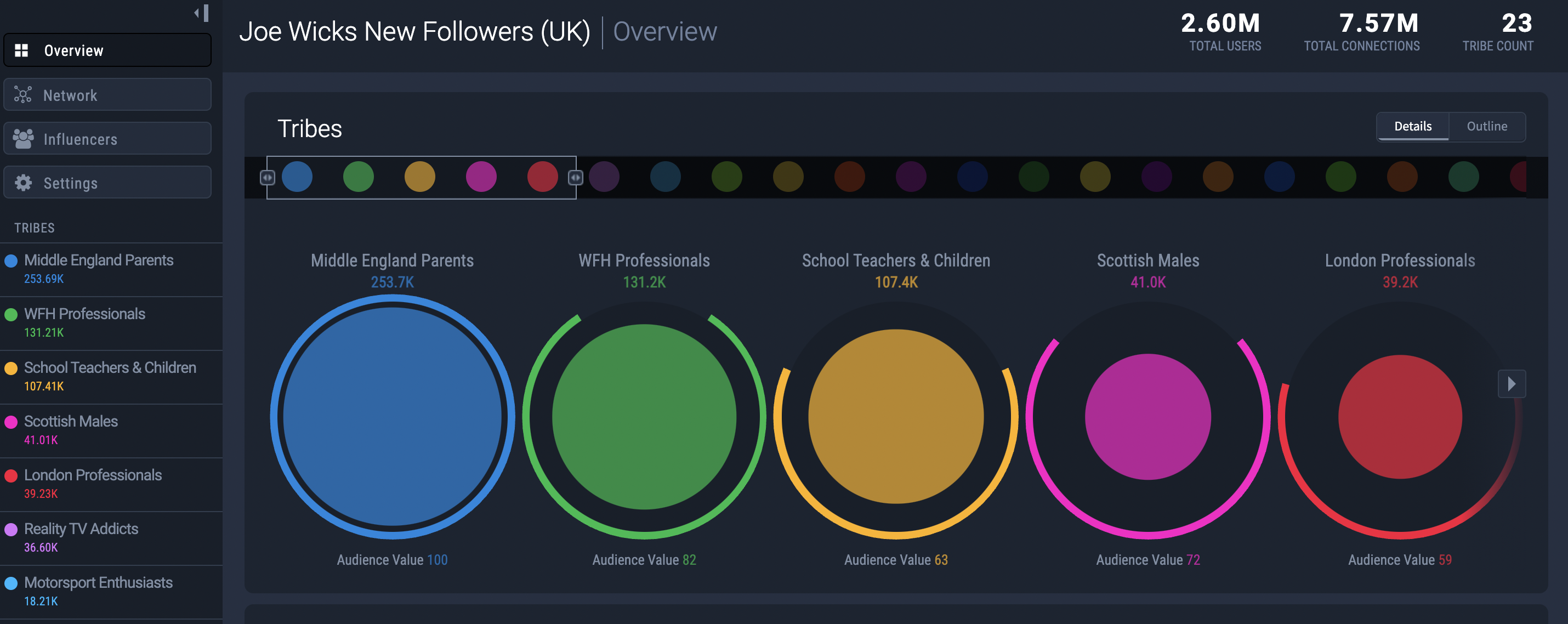1568x624 pixels.
Task: Select Scottish Males in the sidebar list
Action: (111, 430)
